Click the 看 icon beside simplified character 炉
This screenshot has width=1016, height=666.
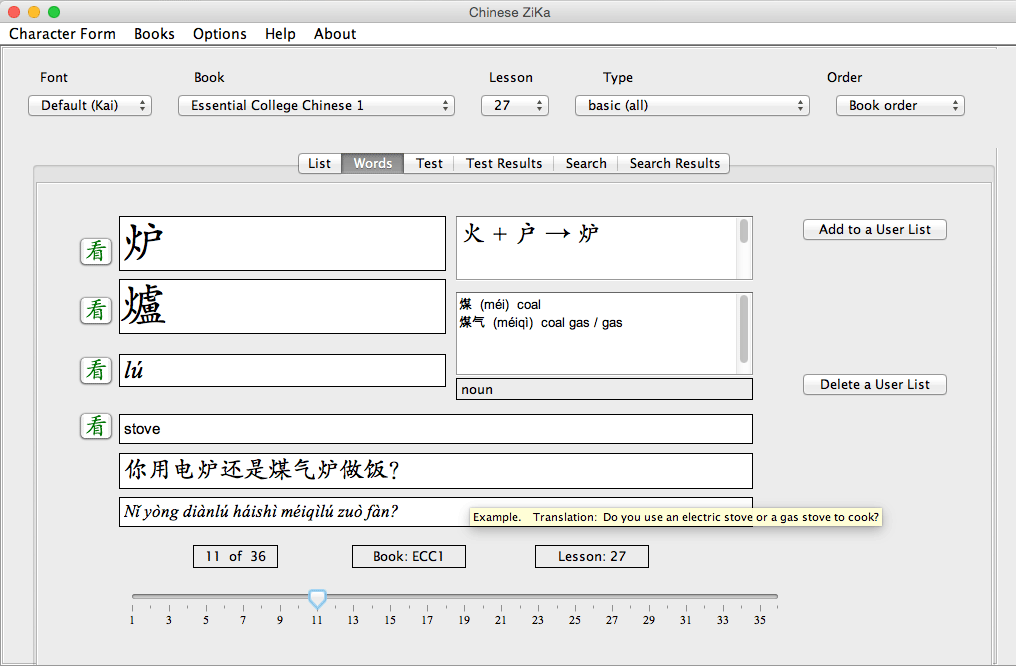(x=96, y=251)
